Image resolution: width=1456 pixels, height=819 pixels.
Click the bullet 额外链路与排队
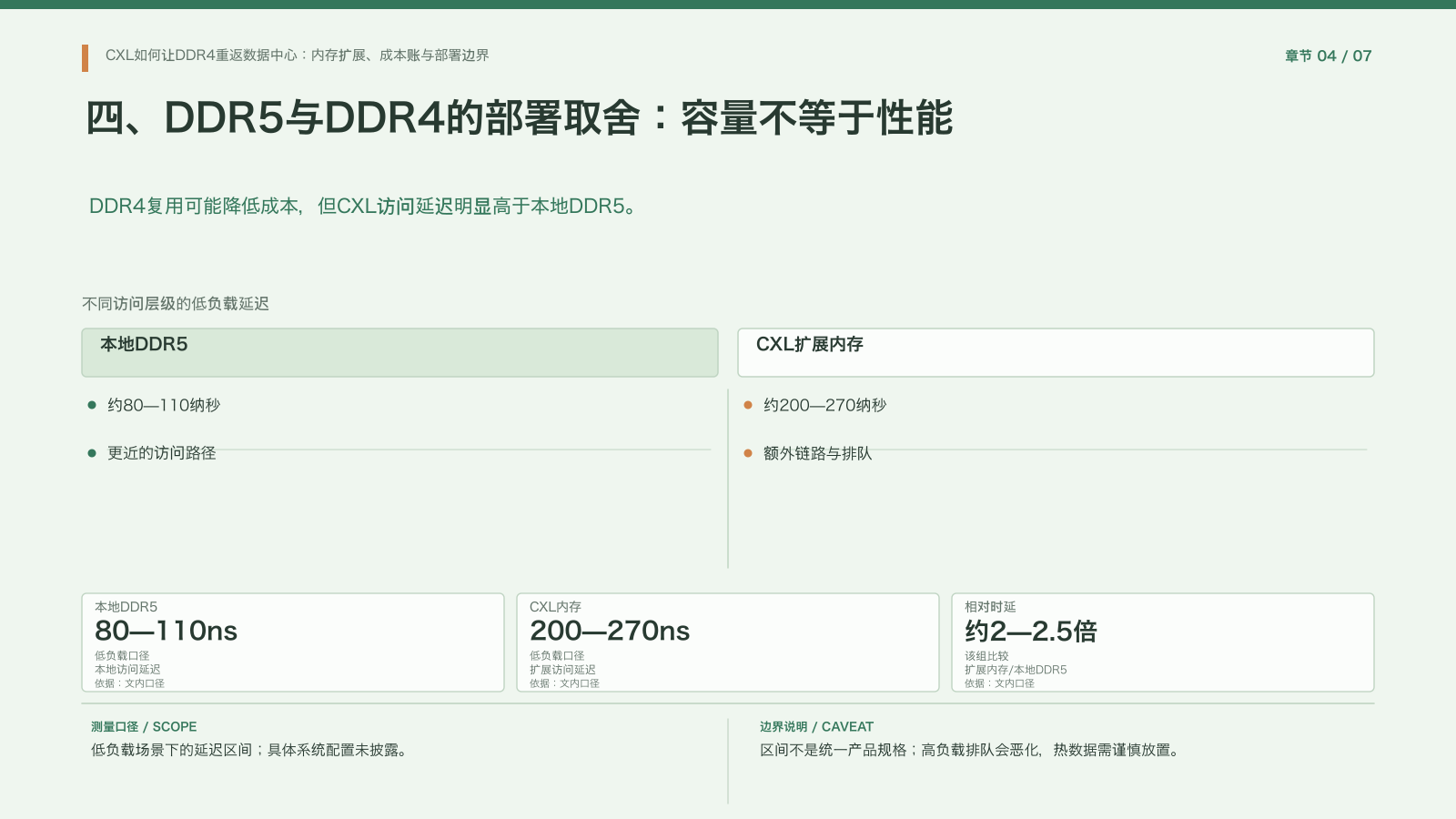pyautogui.click(x=817, y=453)
